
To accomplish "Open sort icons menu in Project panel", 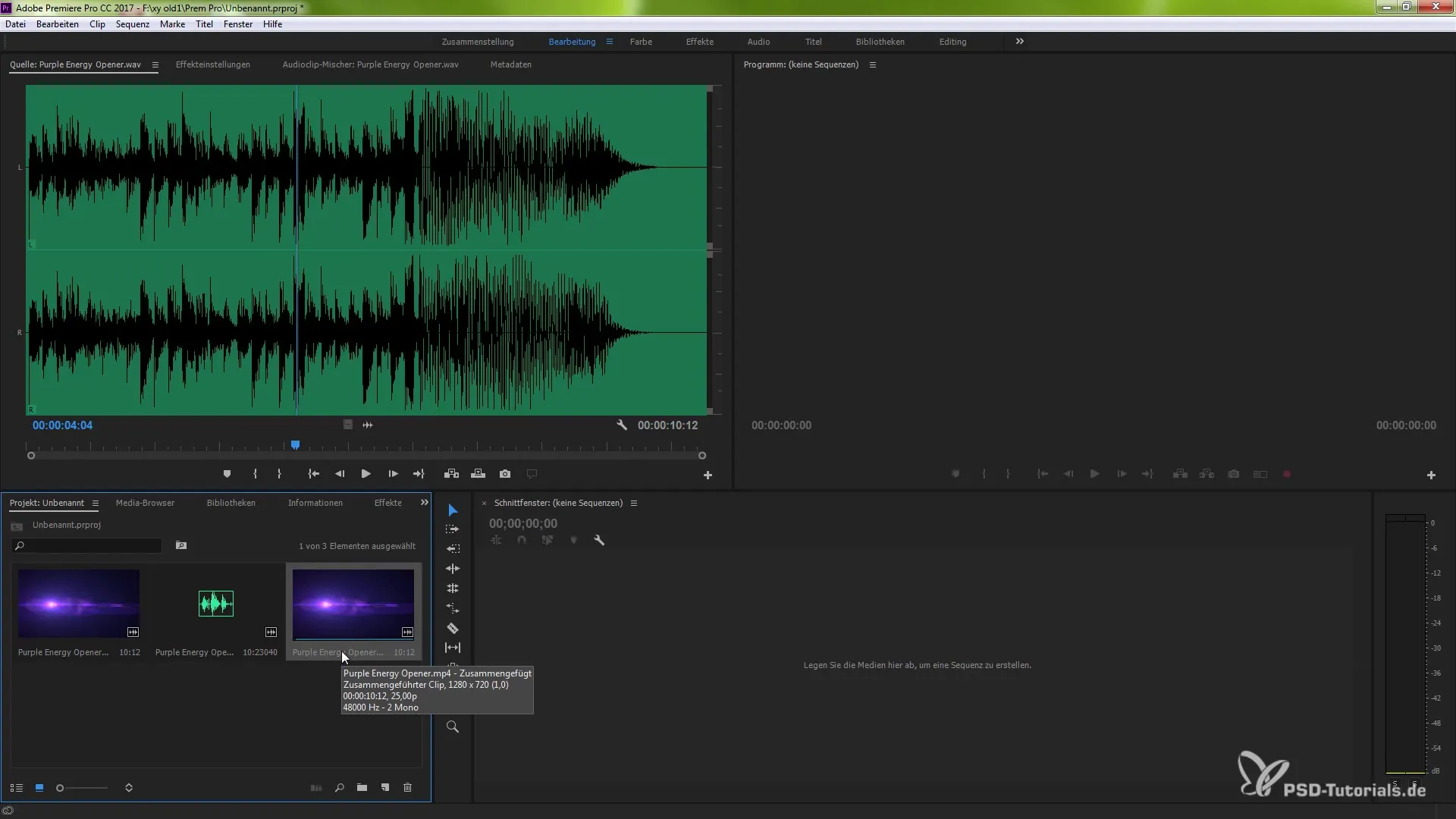I will click(129, 788).
